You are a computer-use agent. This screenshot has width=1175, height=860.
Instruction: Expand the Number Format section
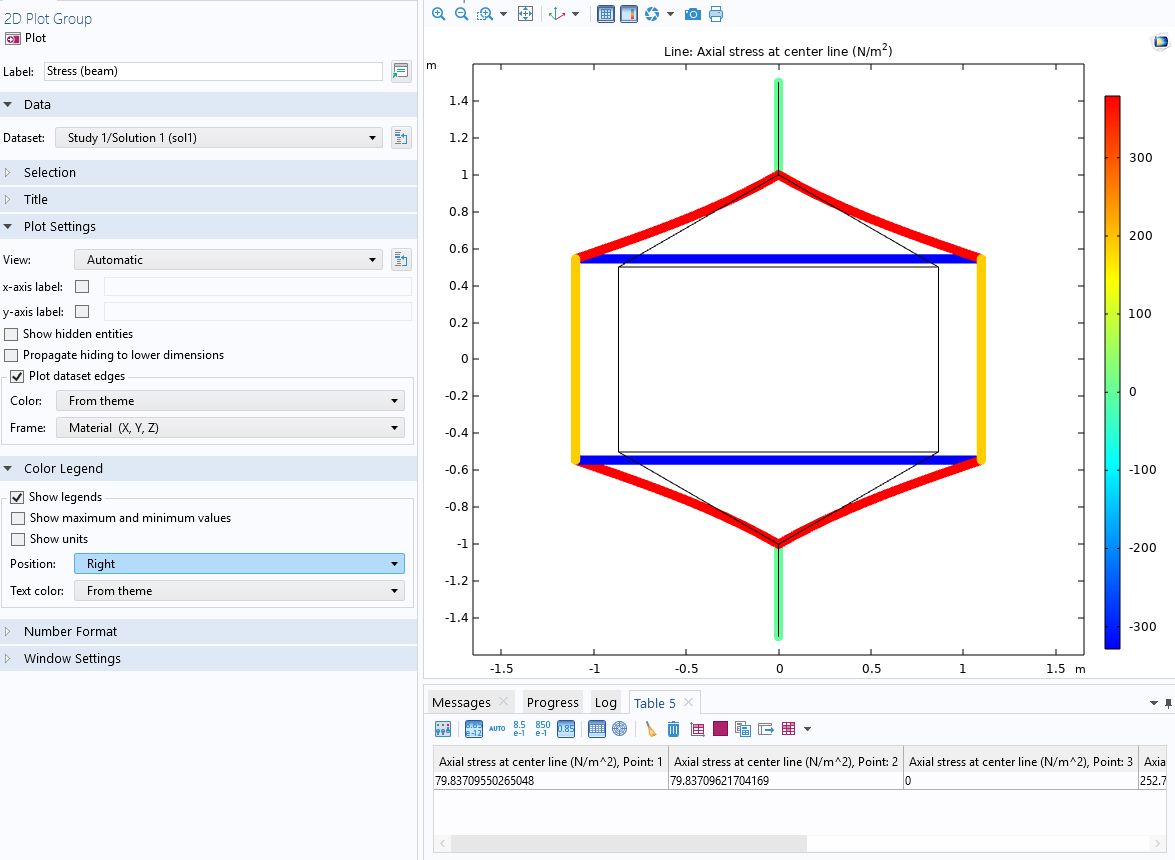tap(70, 632)
